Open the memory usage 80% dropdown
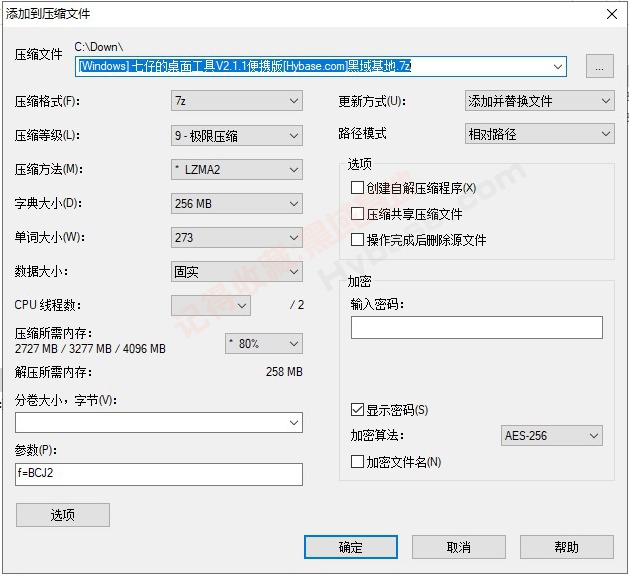Screen dimensions: 629x576 (264, 344)
